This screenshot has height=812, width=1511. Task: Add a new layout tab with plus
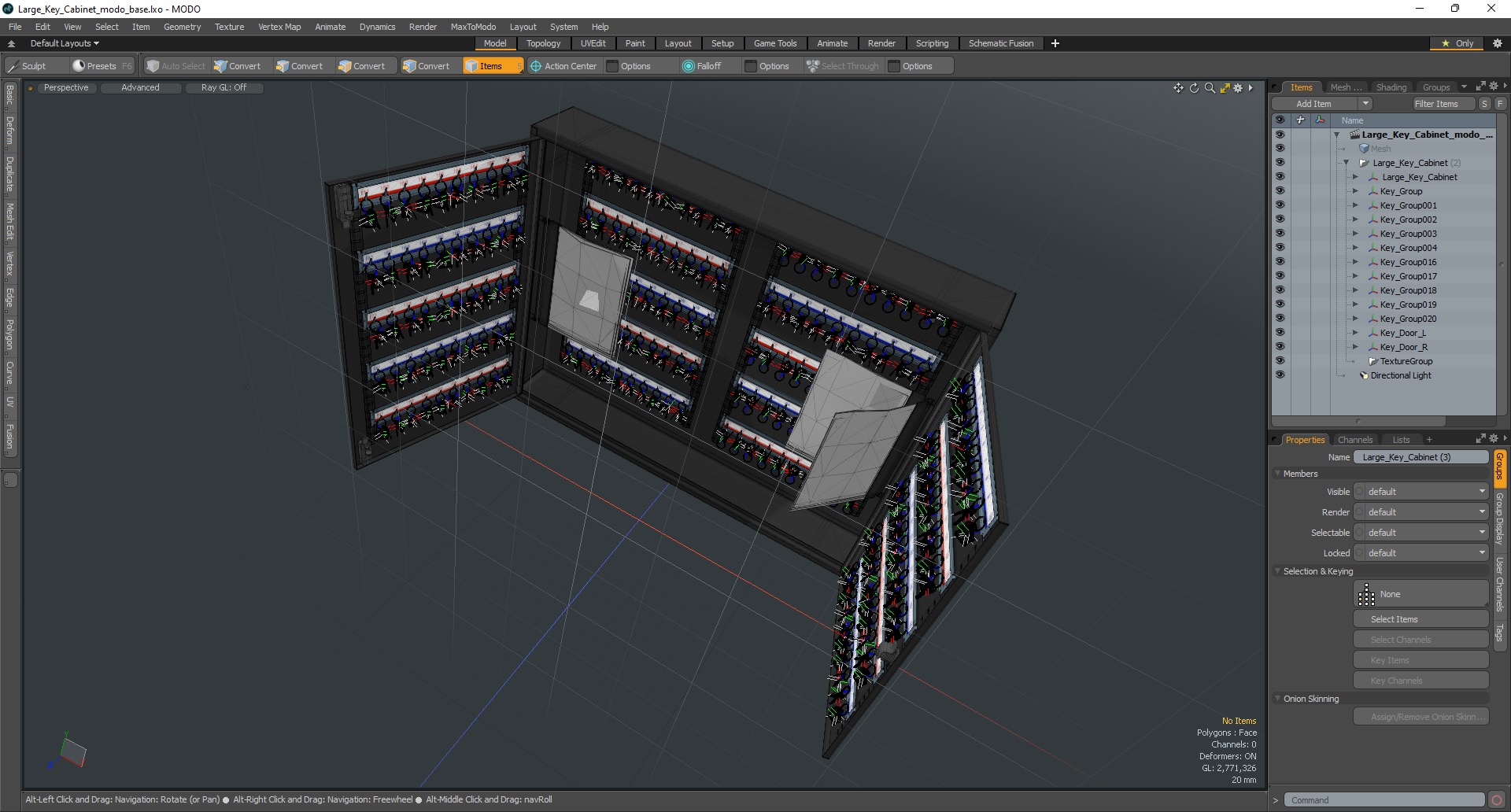pos(1055,43)
